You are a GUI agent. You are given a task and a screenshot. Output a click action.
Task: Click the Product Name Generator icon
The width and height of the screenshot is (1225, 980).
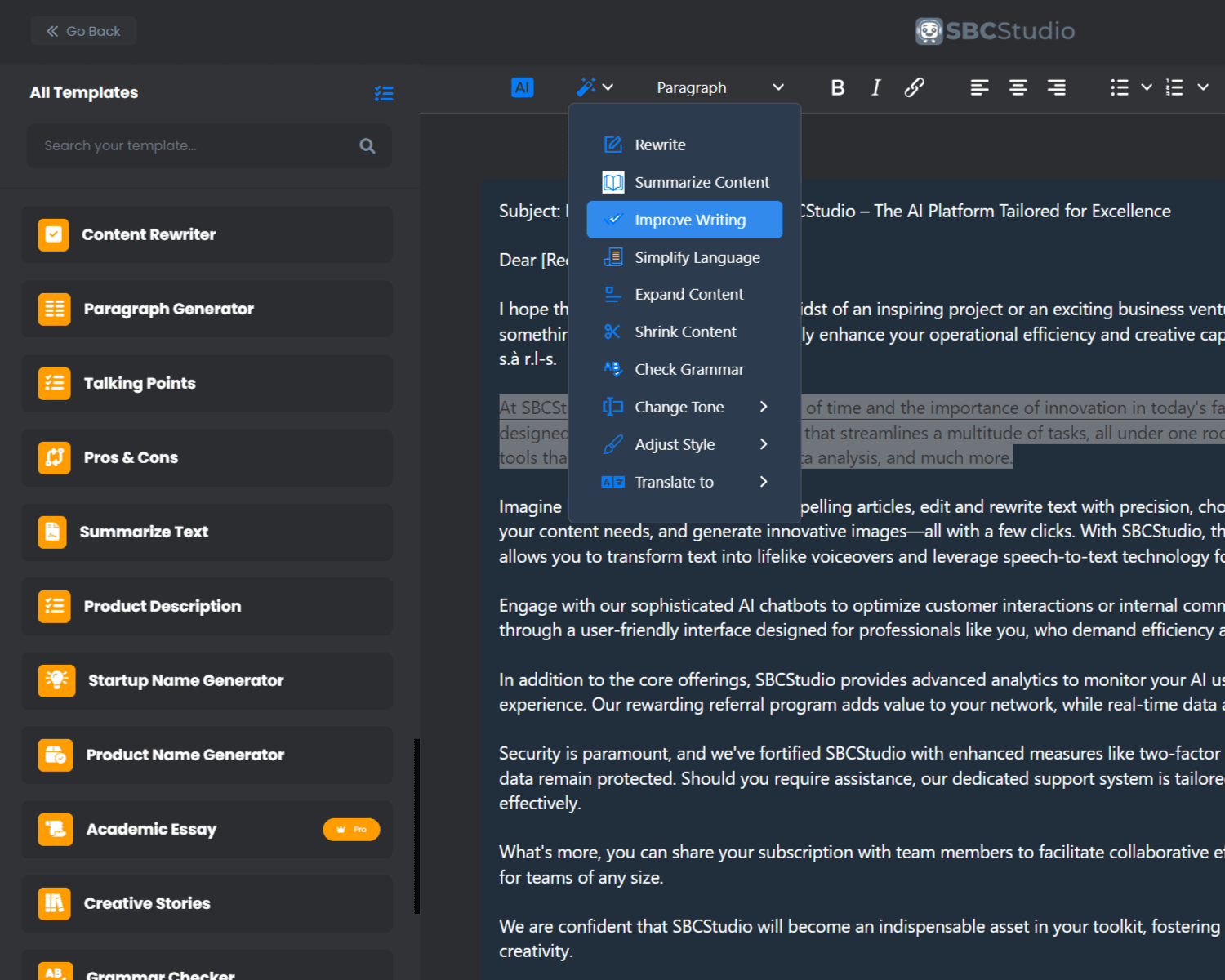56,755
